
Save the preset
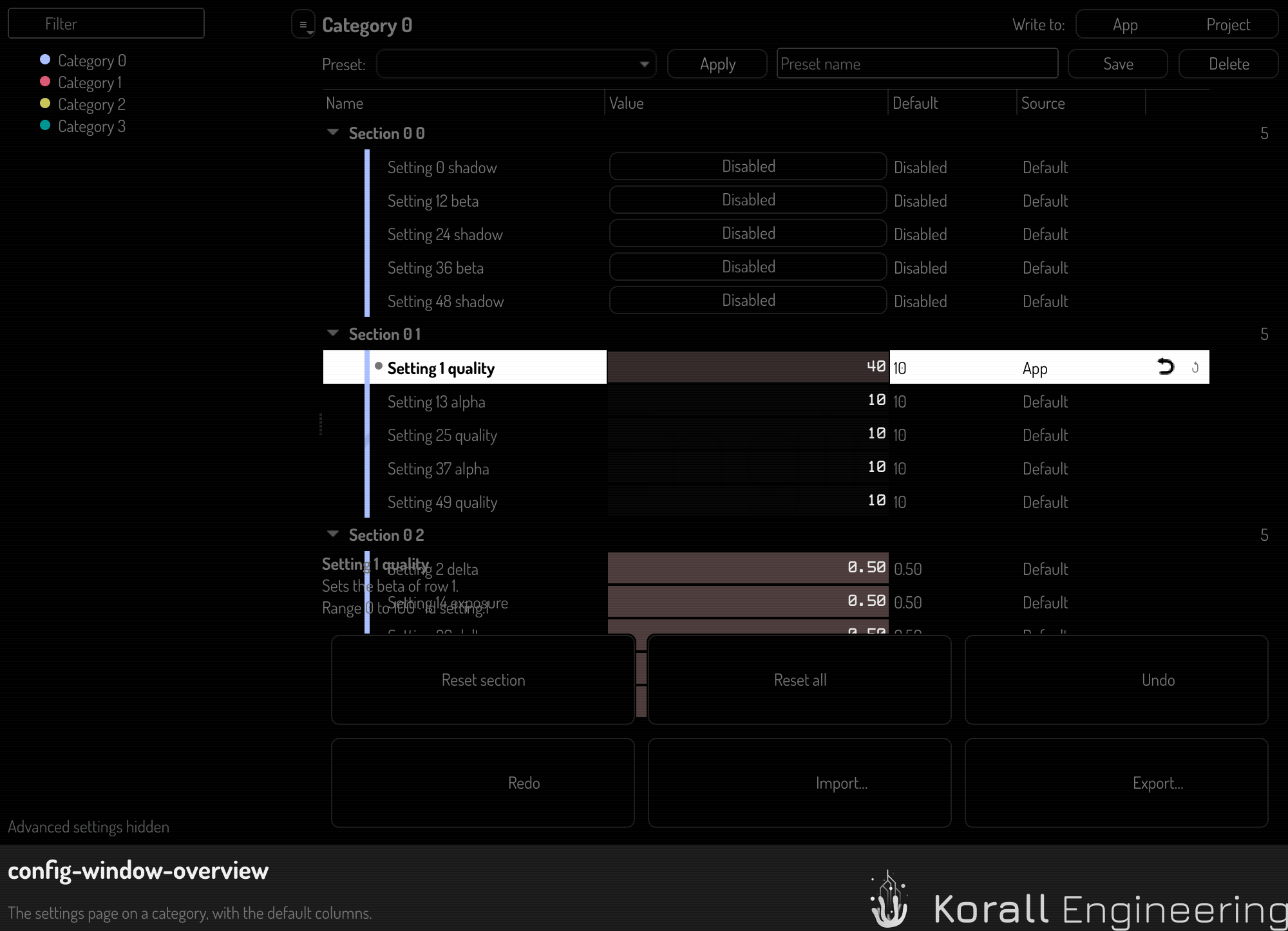click(1118, 64)
